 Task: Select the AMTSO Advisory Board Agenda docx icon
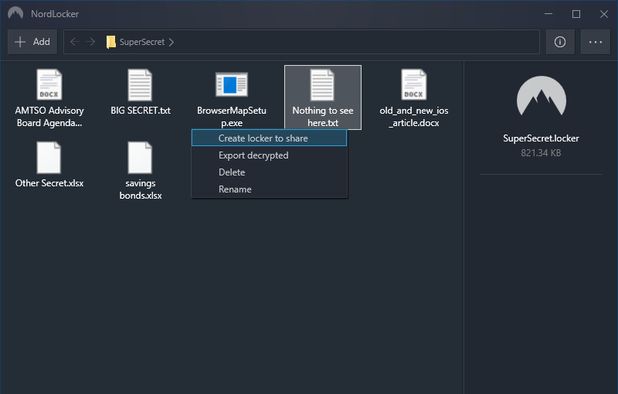point(49,84)
